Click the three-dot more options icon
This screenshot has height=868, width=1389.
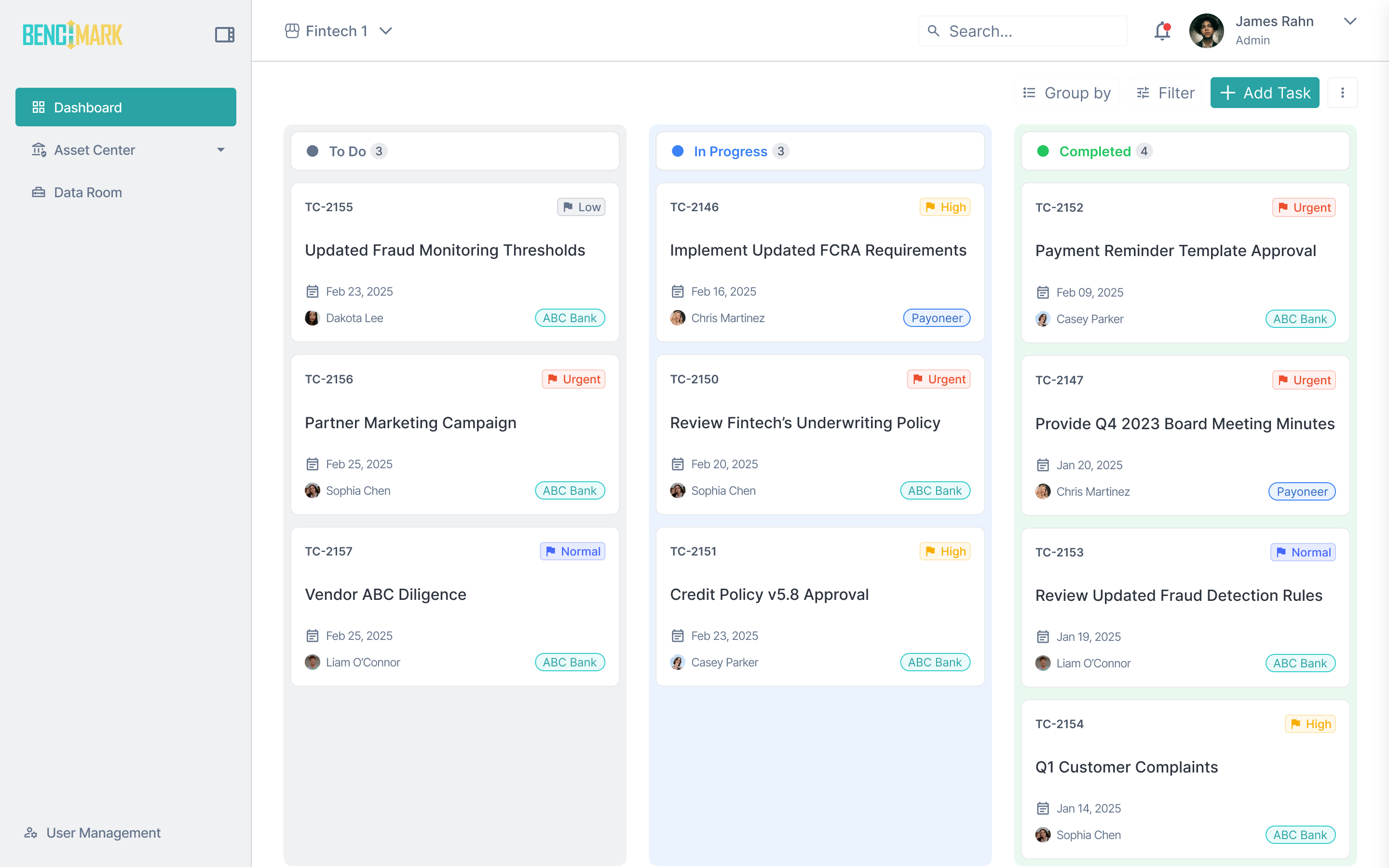pyautogui.click(x=1342, y=93)
